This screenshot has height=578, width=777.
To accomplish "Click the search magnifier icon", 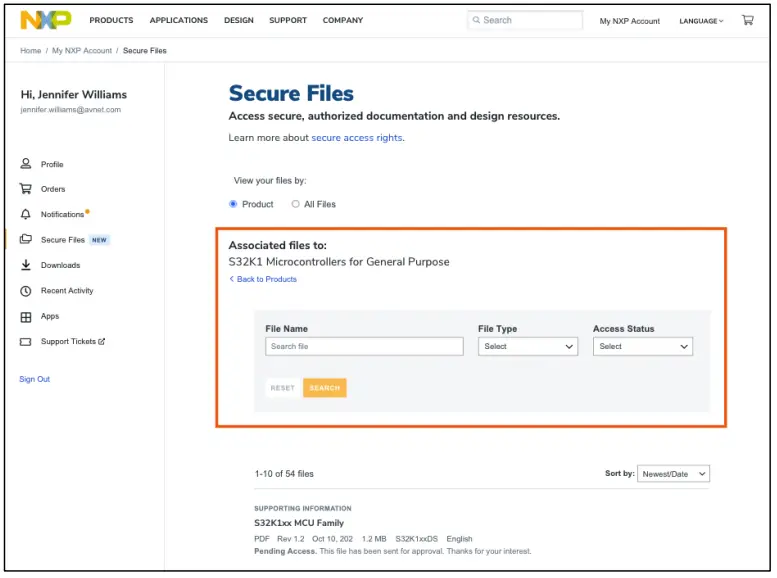I will [x=476, y=20].
